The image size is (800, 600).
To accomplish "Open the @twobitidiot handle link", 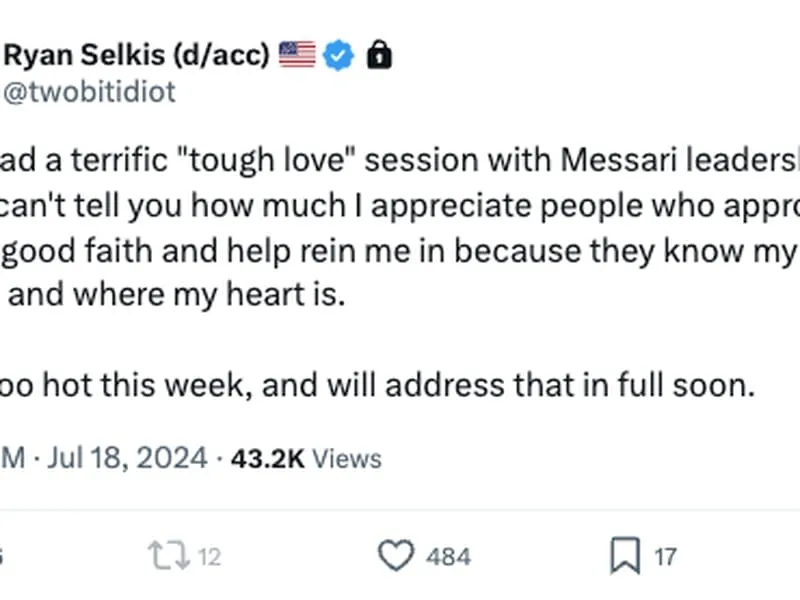I will click(89, 92).
